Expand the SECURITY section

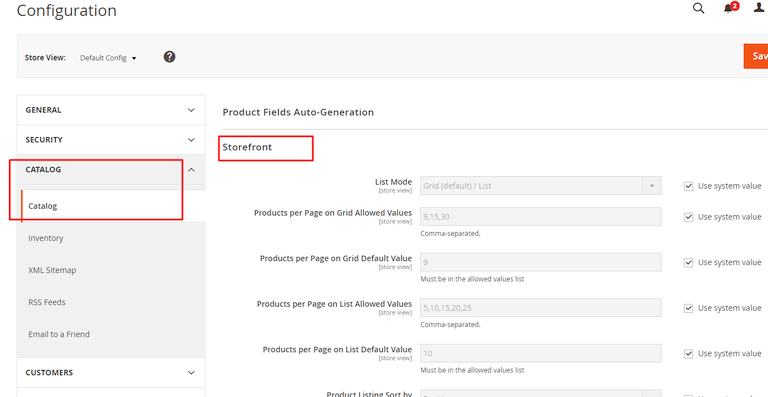tap(111, 140)
